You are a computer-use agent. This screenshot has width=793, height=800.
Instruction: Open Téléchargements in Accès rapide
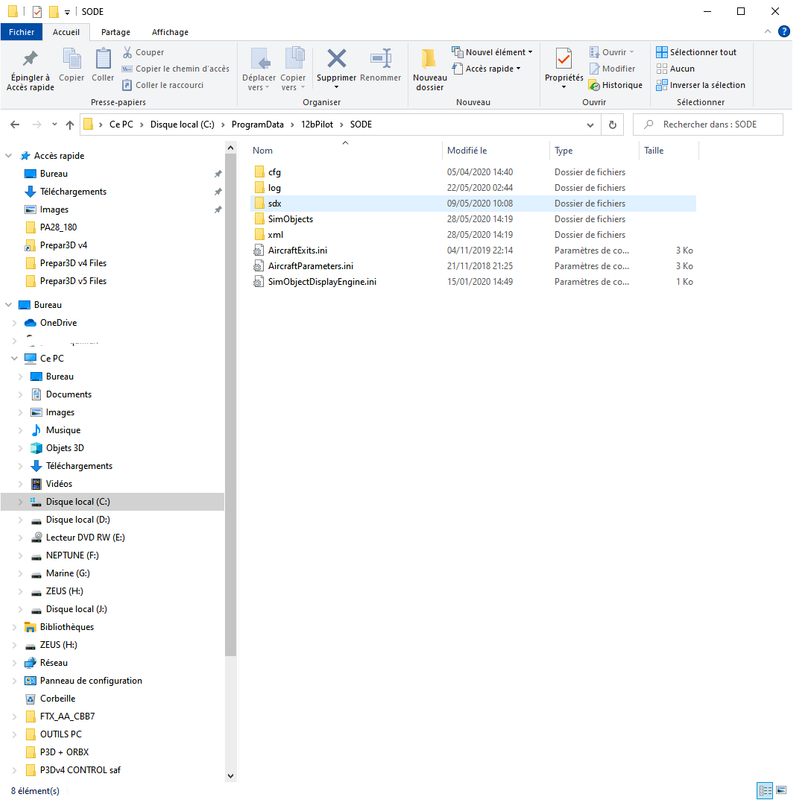[x=73, y=191]
